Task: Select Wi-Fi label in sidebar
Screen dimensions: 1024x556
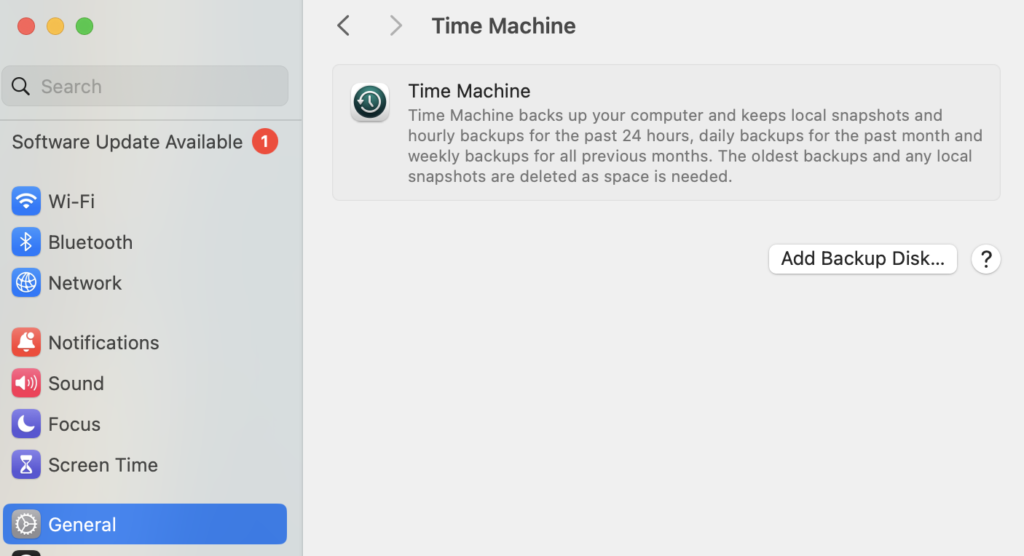Action: coord(71,201)
